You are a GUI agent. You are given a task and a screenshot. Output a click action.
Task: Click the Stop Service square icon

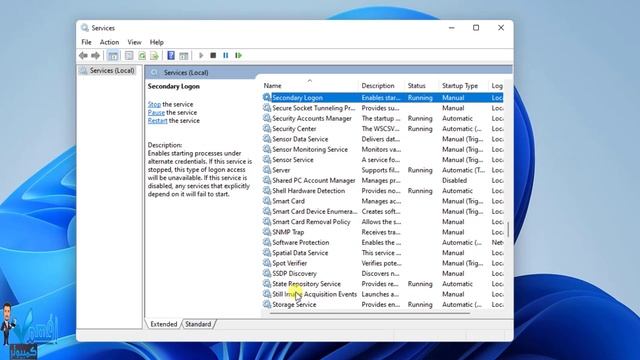tap(213, 56)
